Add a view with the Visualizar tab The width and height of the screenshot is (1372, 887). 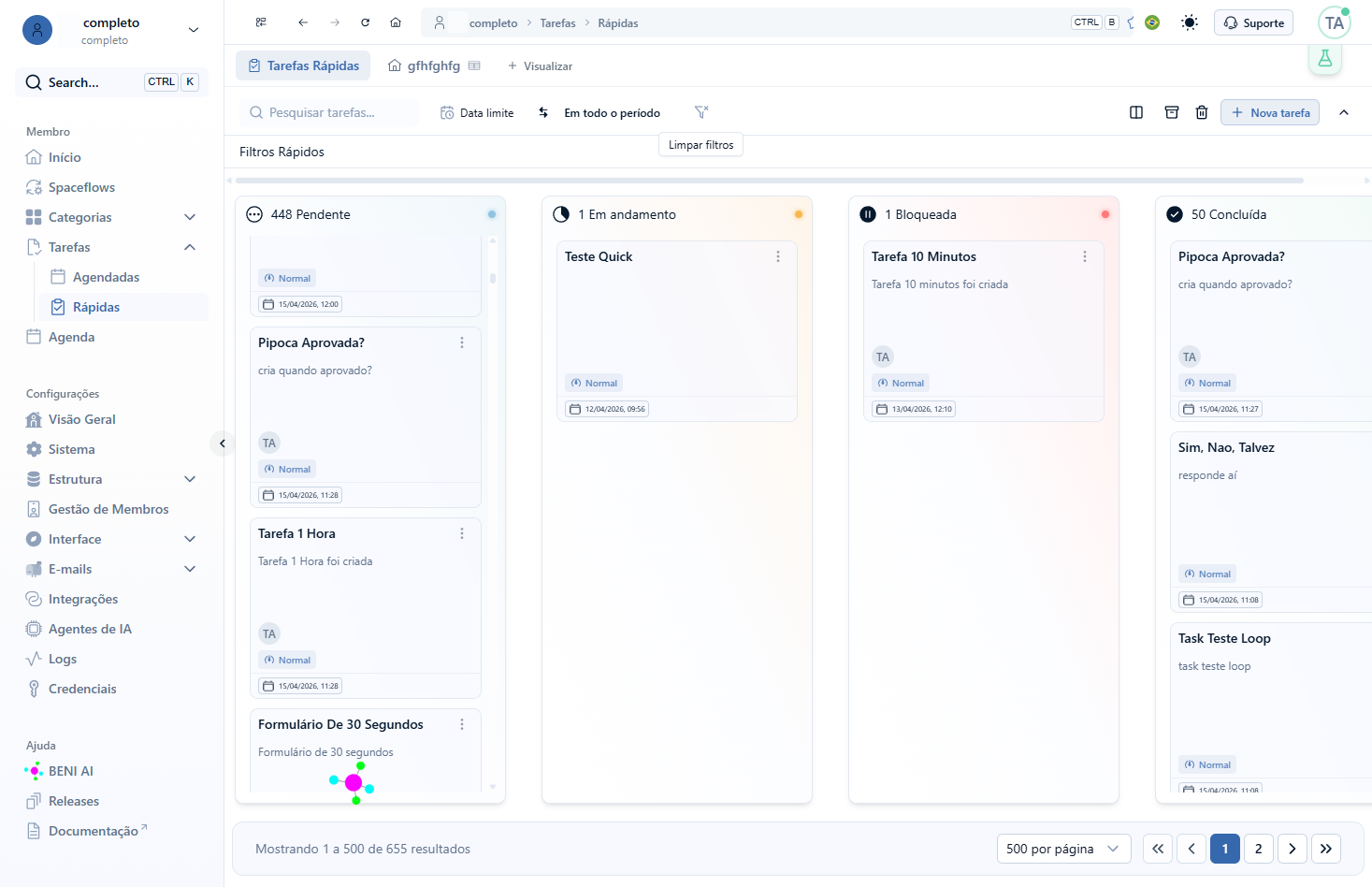[x=540, y=65]
